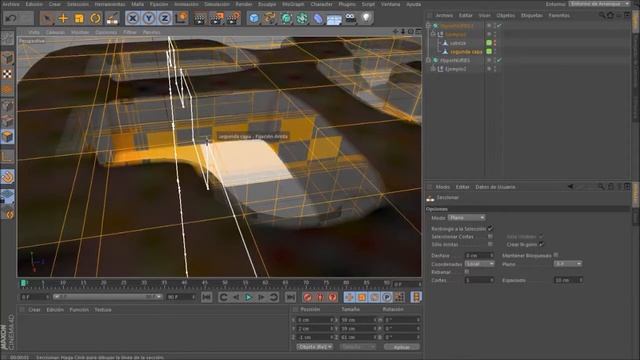Image resolution: width=640 pixels, height=360 pixels.
Task: Go to start of animation
Action: point(207,297)
